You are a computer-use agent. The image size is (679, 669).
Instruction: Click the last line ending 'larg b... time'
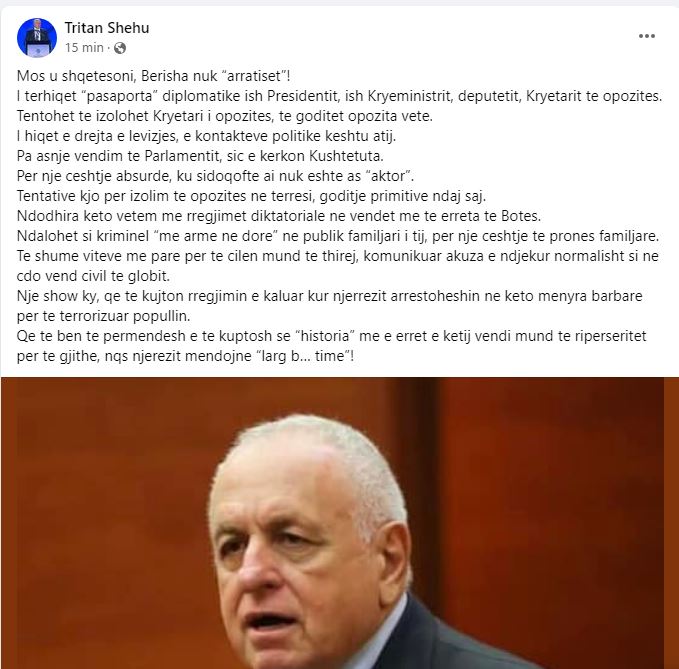pos(185,356)
